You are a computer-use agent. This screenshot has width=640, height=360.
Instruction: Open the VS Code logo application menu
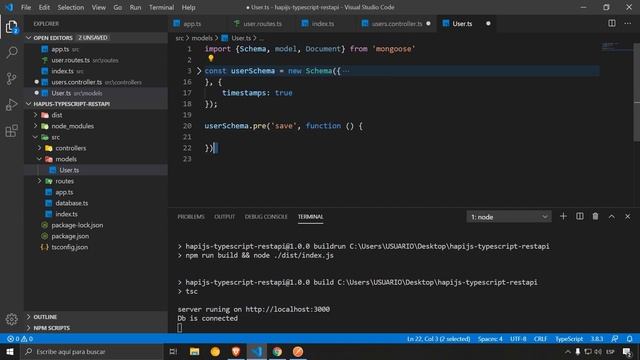[9, 7]
